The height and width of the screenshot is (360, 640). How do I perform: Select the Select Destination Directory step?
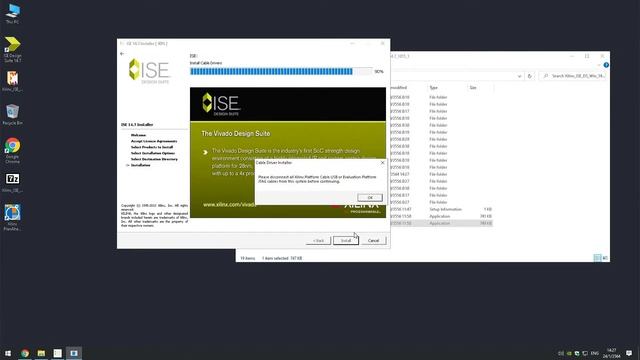click(154, 159)
